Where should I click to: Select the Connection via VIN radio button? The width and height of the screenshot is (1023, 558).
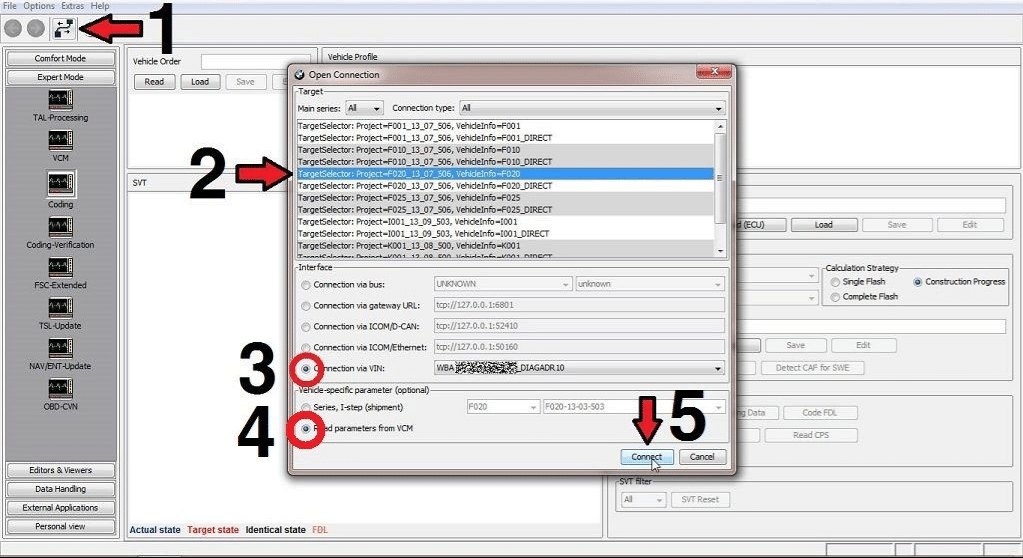(x=306, y=368)
